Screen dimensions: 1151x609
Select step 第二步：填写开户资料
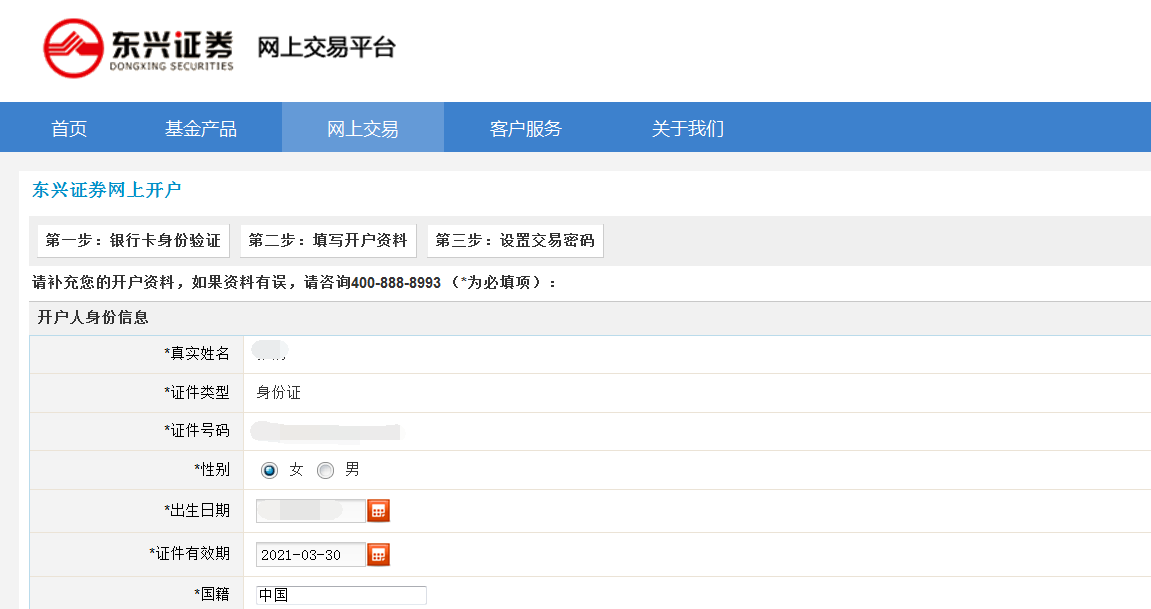point(328,241)
